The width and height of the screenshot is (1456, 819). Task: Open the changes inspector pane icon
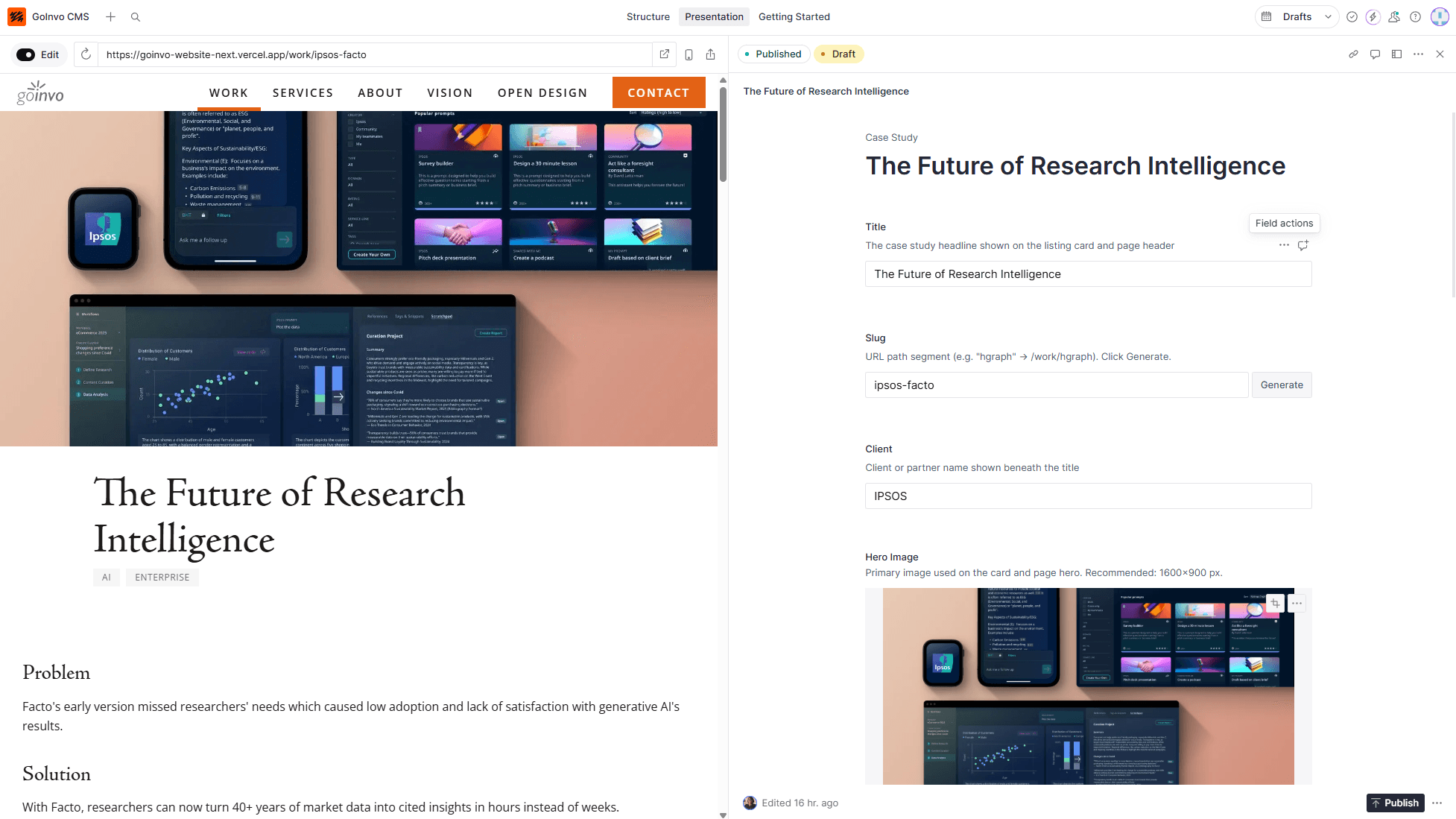tap(1396, 54)
